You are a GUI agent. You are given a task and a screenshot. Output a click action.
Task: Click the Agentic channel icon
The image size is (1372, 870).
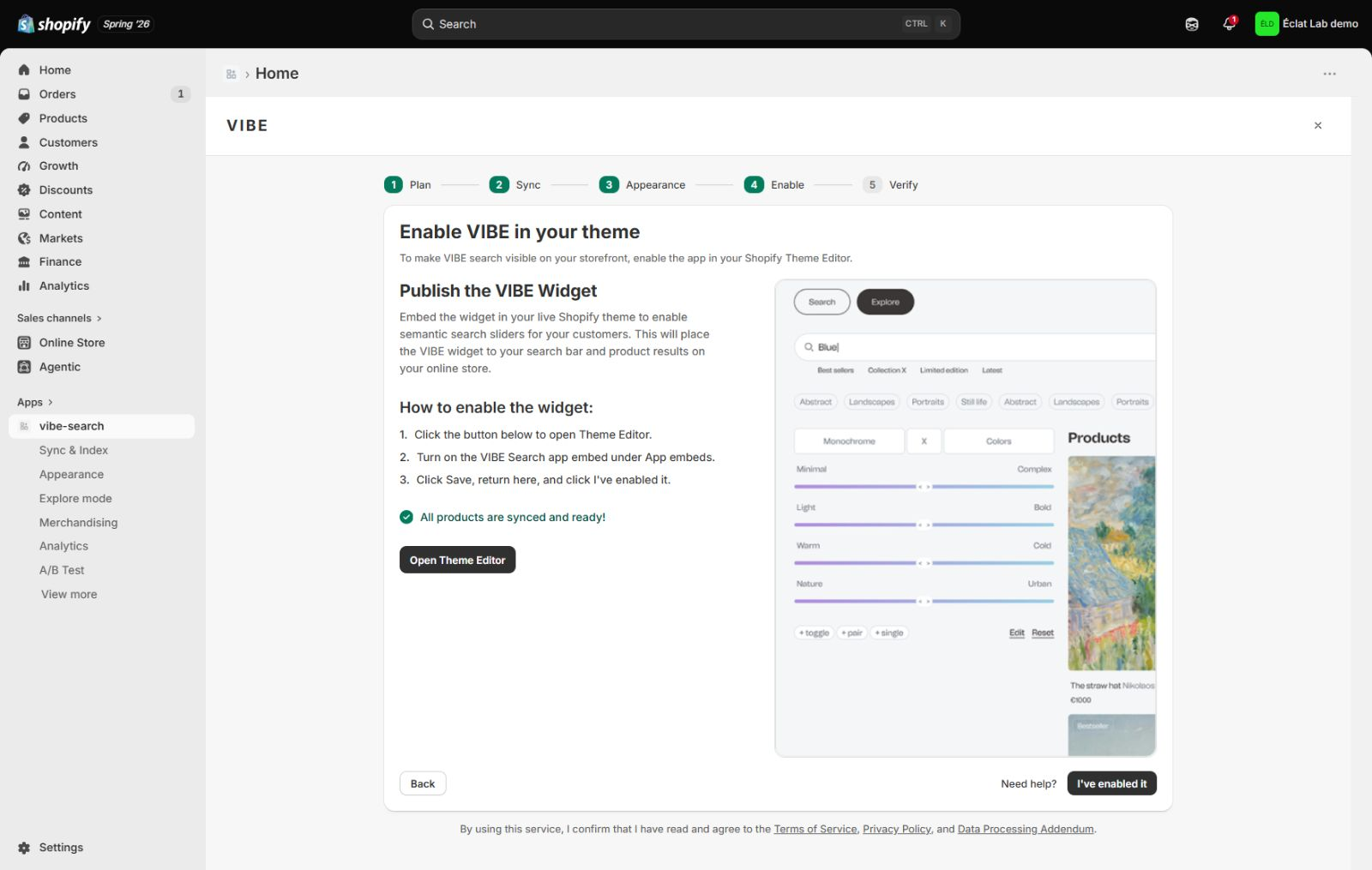tap(24, 367)
